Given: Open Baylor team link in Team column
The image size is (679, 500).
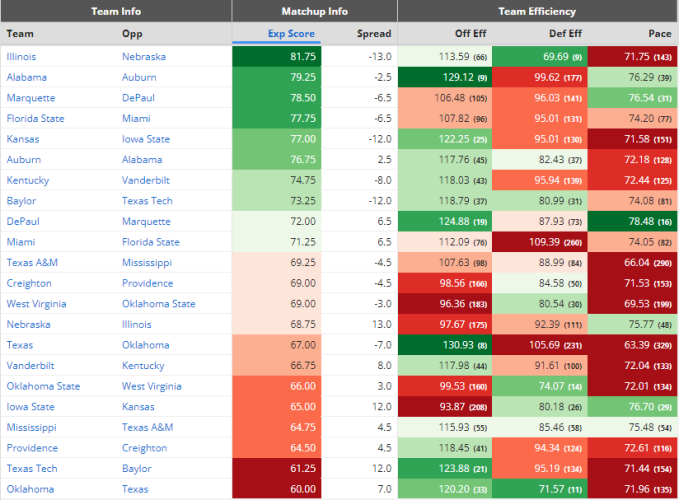Looking at the screenshot, I should [x=21, y=201].
